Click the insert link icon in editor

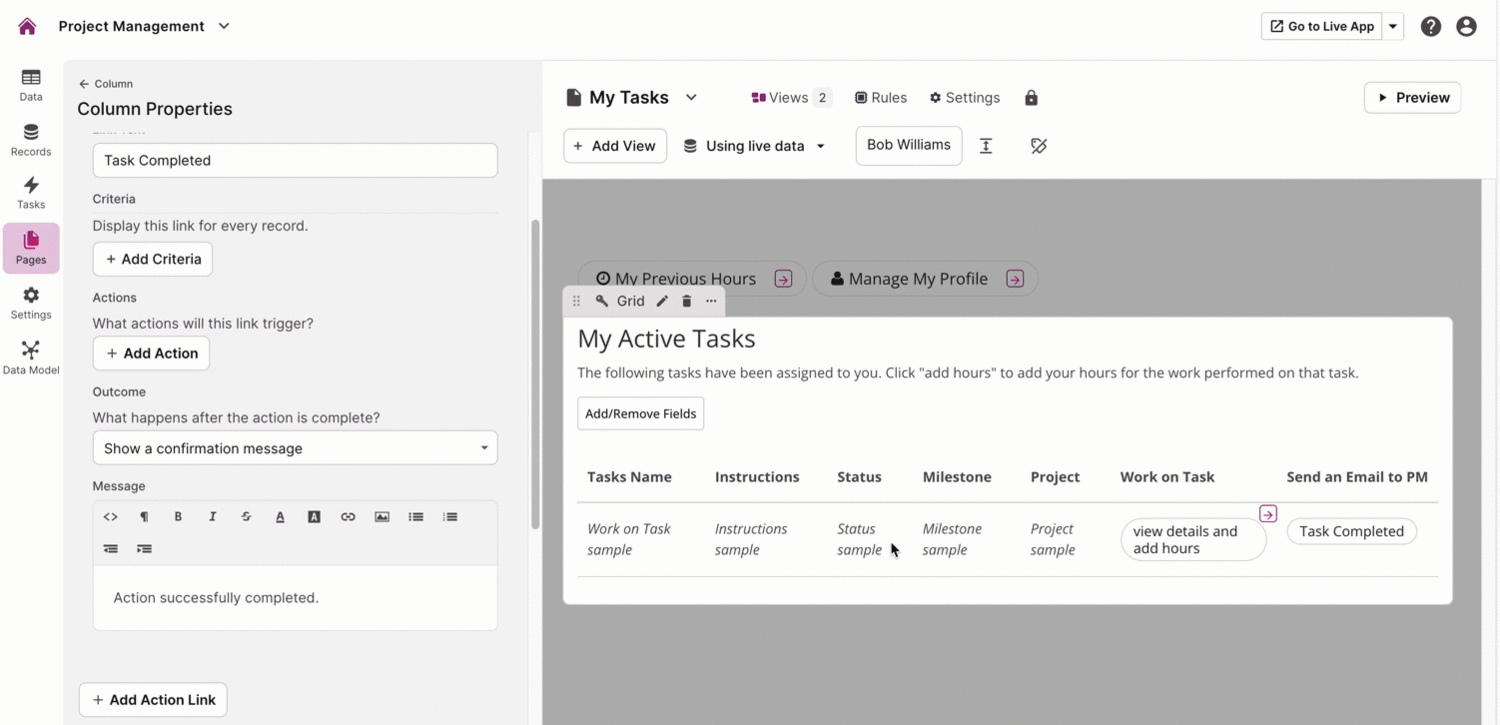coord(348,517)
